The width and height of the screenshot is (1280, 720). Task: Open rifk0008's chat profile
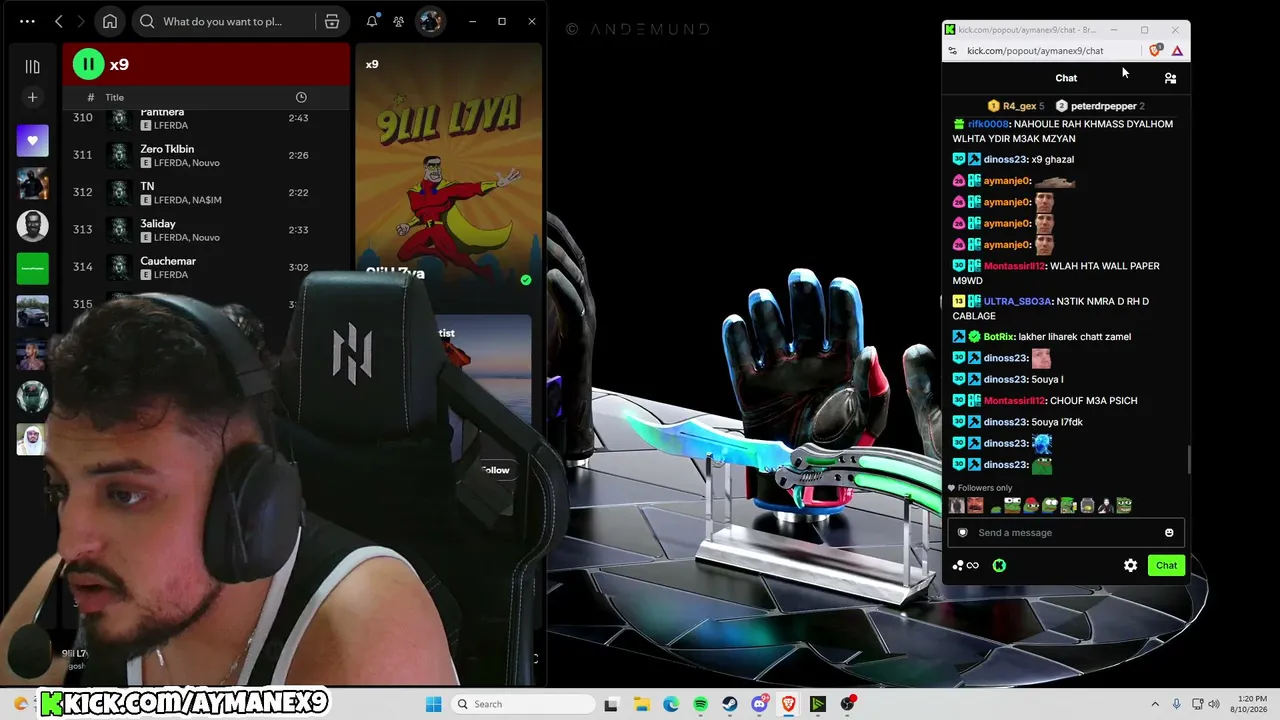(x=988, y=124)
